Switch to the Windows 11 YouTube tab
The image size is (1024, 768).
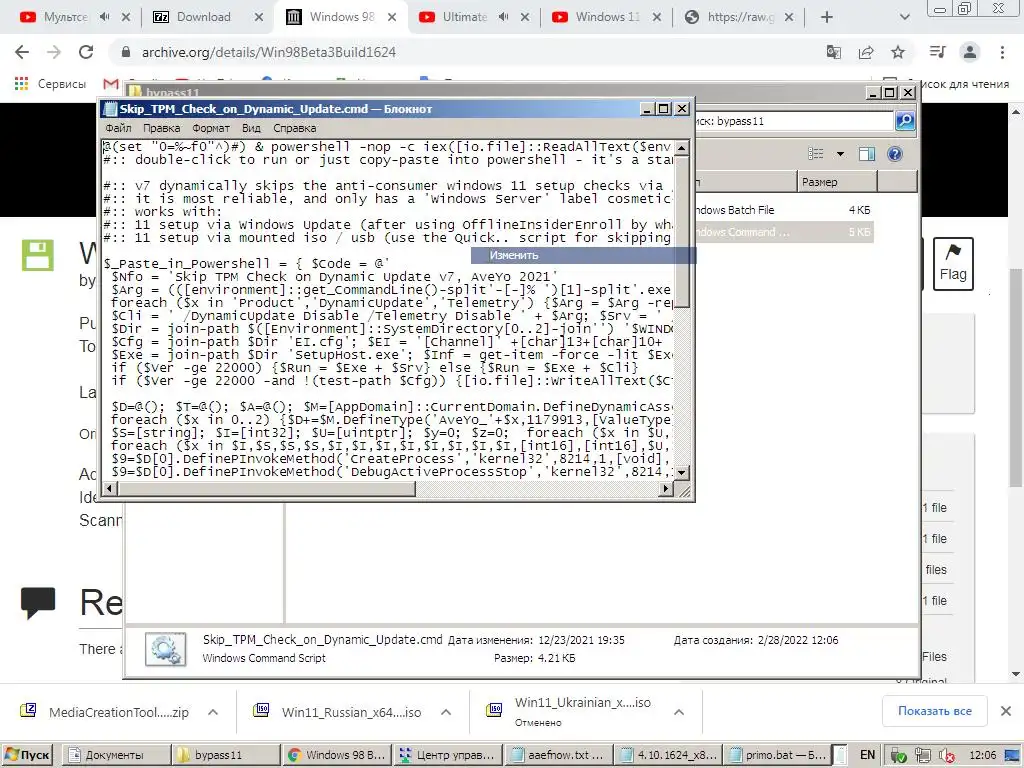[606, 17]
